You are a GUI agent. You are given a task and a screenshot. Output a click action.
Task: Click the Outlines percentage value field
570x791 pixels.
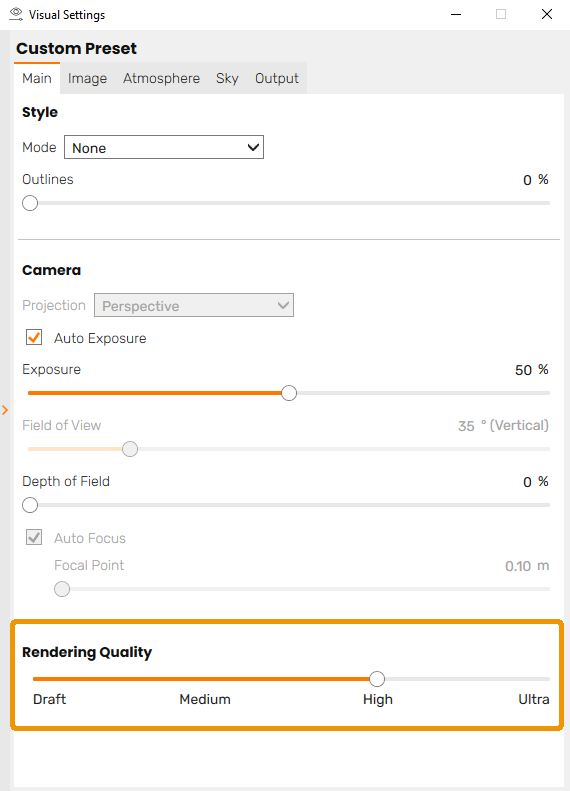(x=527, y=180)
